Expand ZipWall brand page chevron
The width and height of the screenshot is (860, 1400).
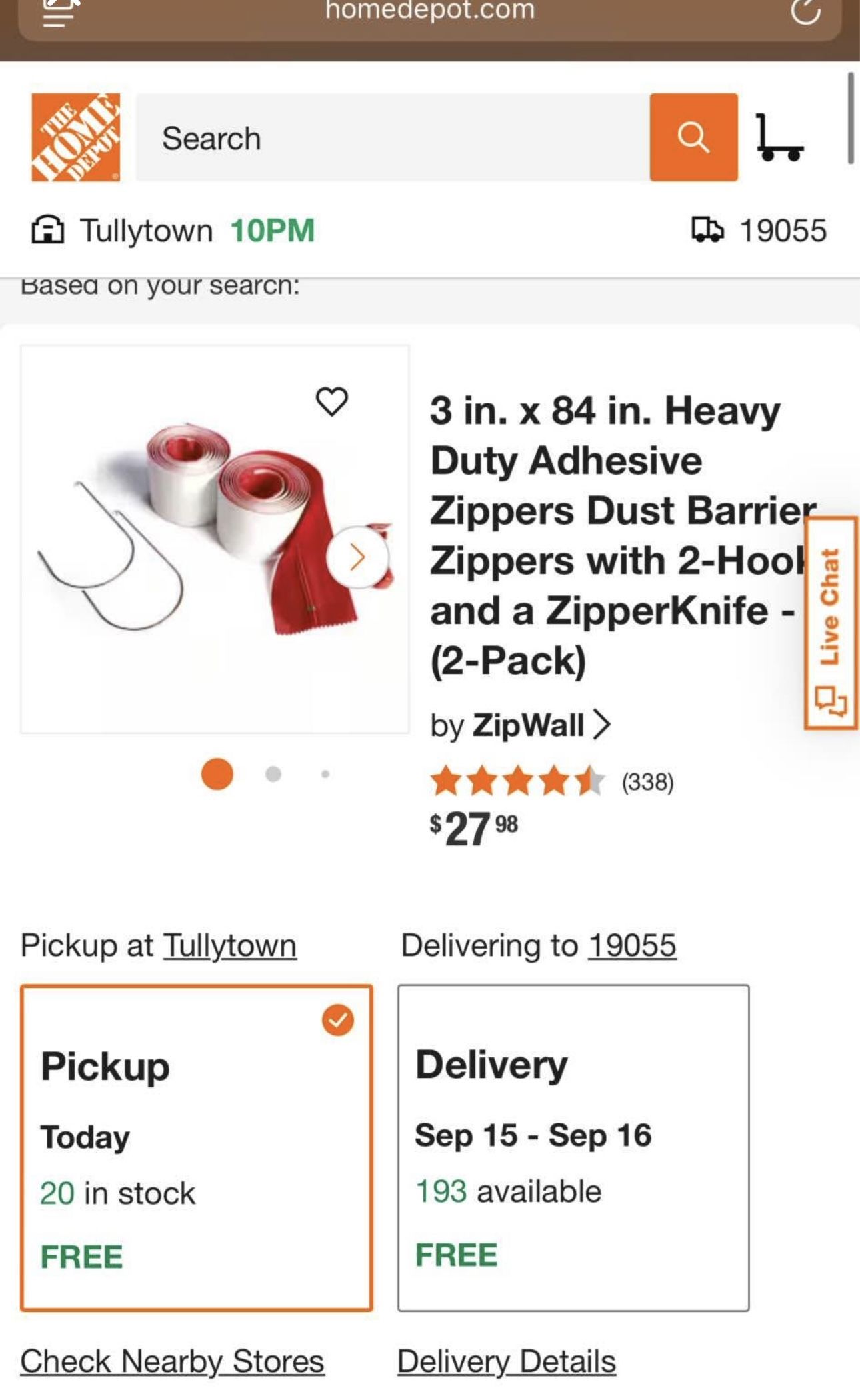(x=601, y=725)
